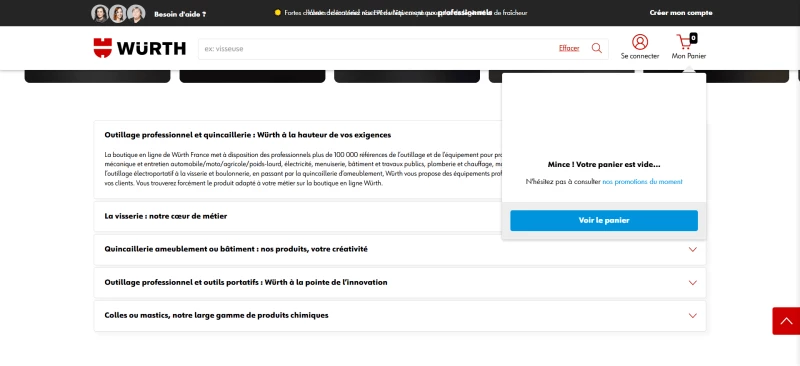Screen dimensions: 800x366
Task: Click Créer mon compte
Action: tap(681, 13)
